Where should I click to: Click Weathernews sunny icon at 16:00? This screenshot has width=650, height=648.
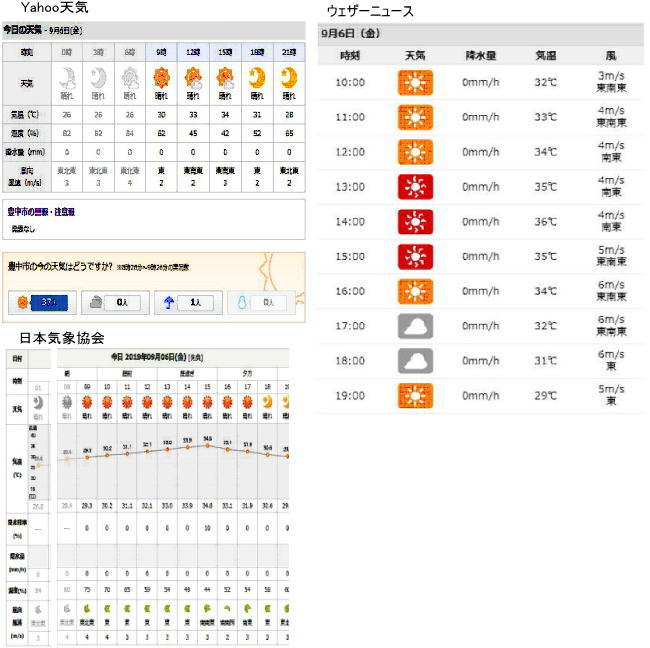click(x=415, y=291)
